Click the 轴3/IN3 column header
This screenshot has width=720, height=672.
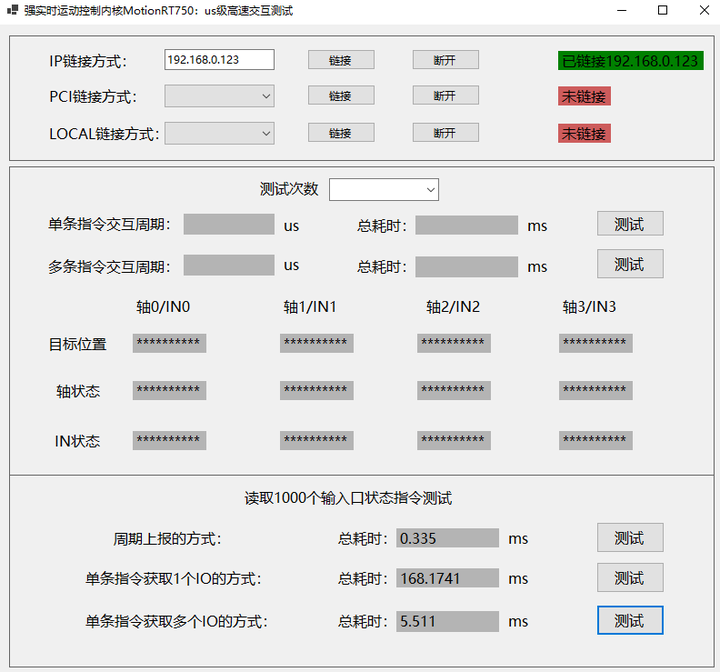click(589, 306)
